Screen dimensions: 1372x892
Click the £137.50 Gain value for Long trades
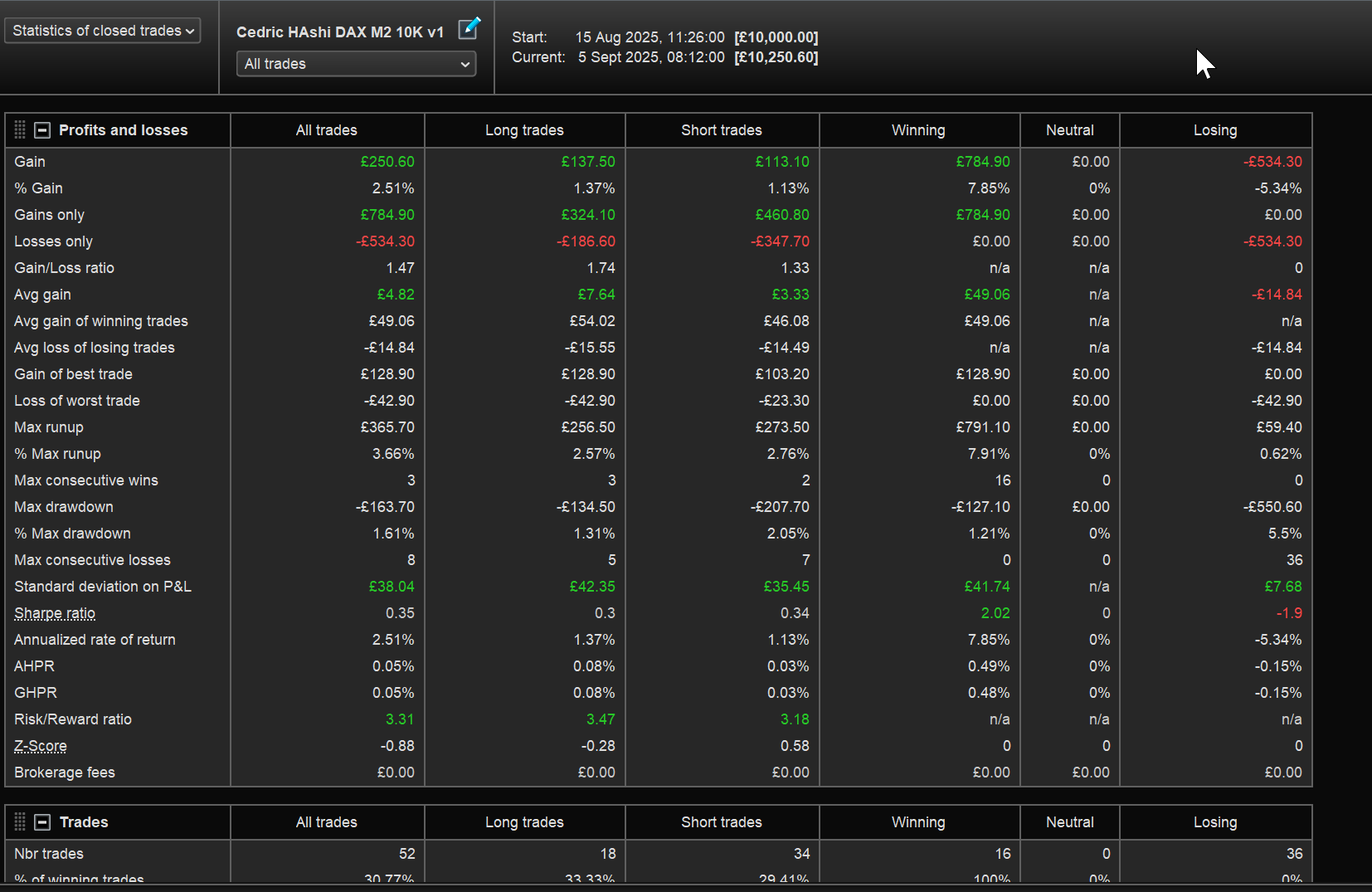pyautogui.click(x=588, y=162)
